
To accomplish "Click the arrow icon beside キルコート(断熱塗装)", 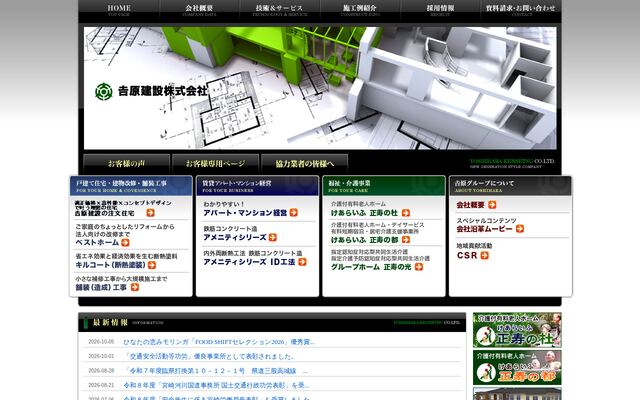I will (152, 265).
